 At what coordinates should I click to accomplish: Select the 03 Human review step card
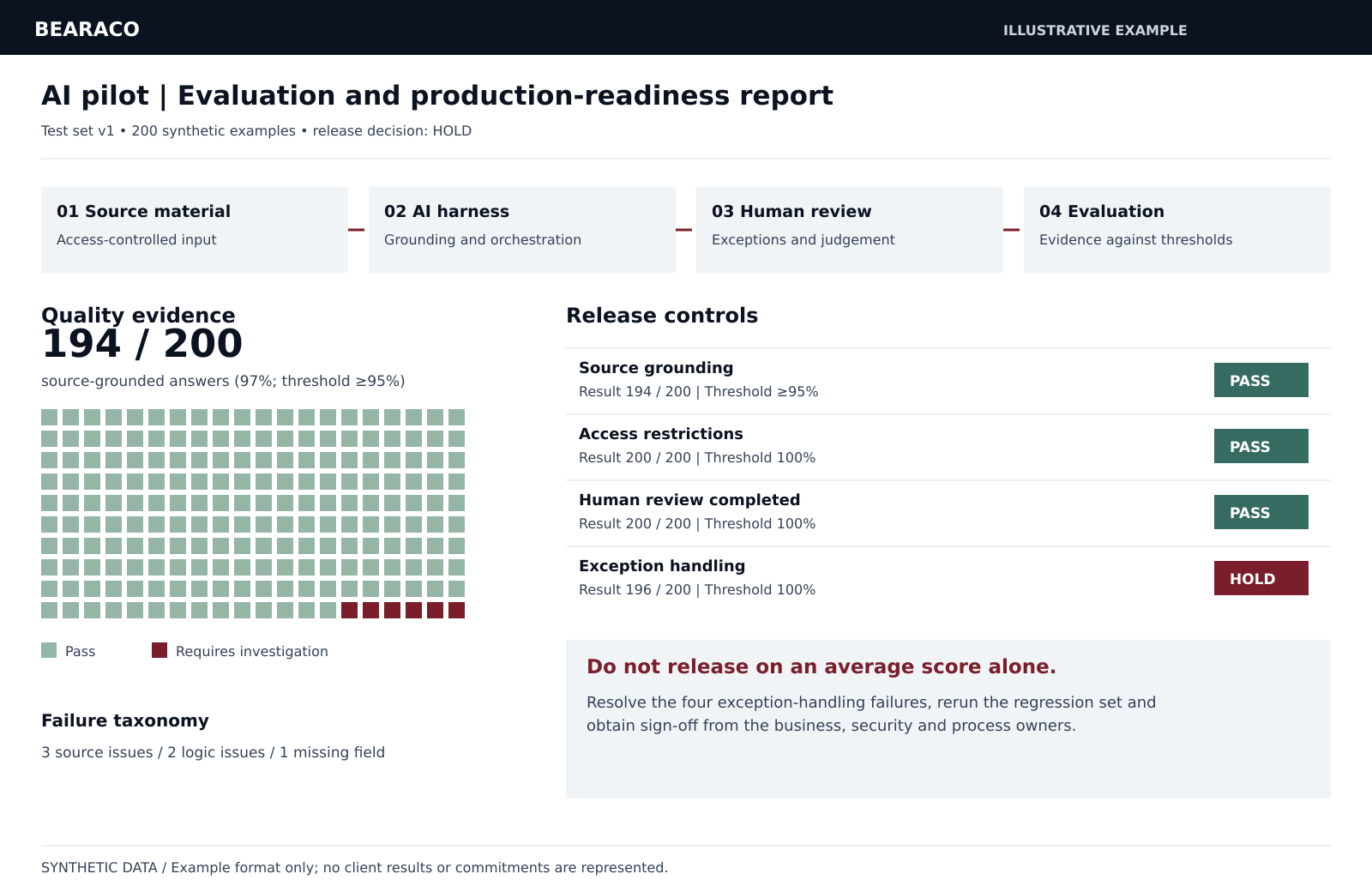click(x=850, y=230)
